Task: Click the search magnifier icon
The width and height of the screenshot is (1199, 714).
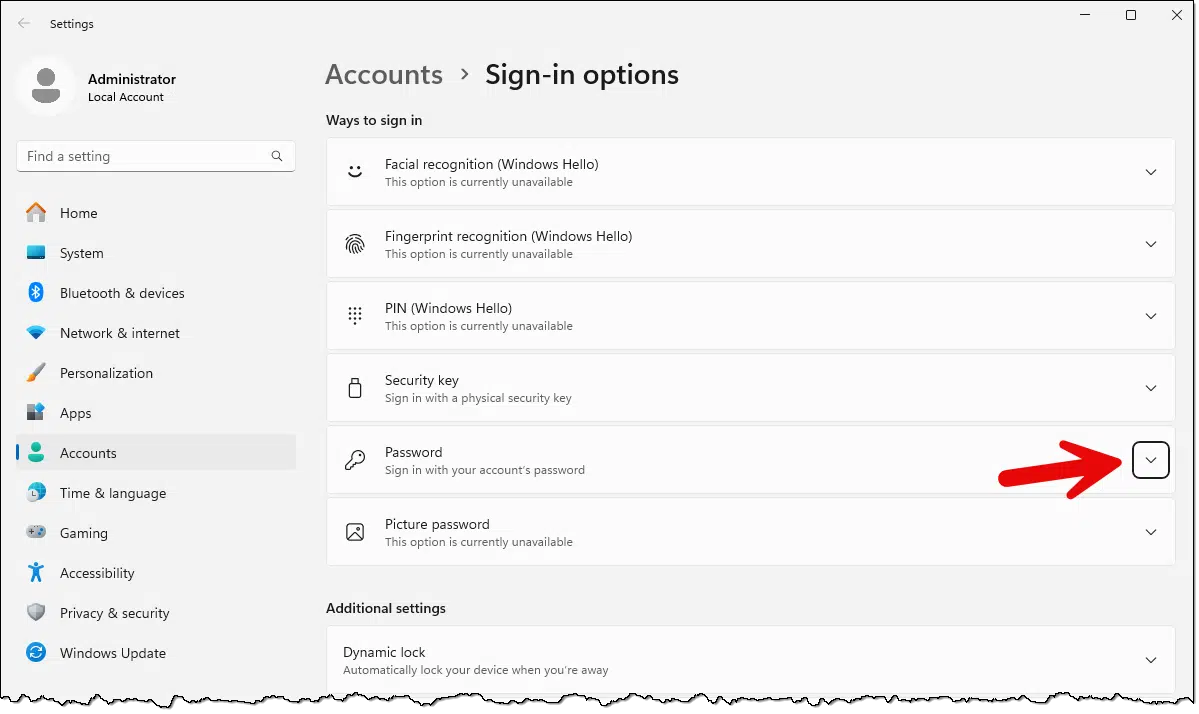Action: [277, 156]
